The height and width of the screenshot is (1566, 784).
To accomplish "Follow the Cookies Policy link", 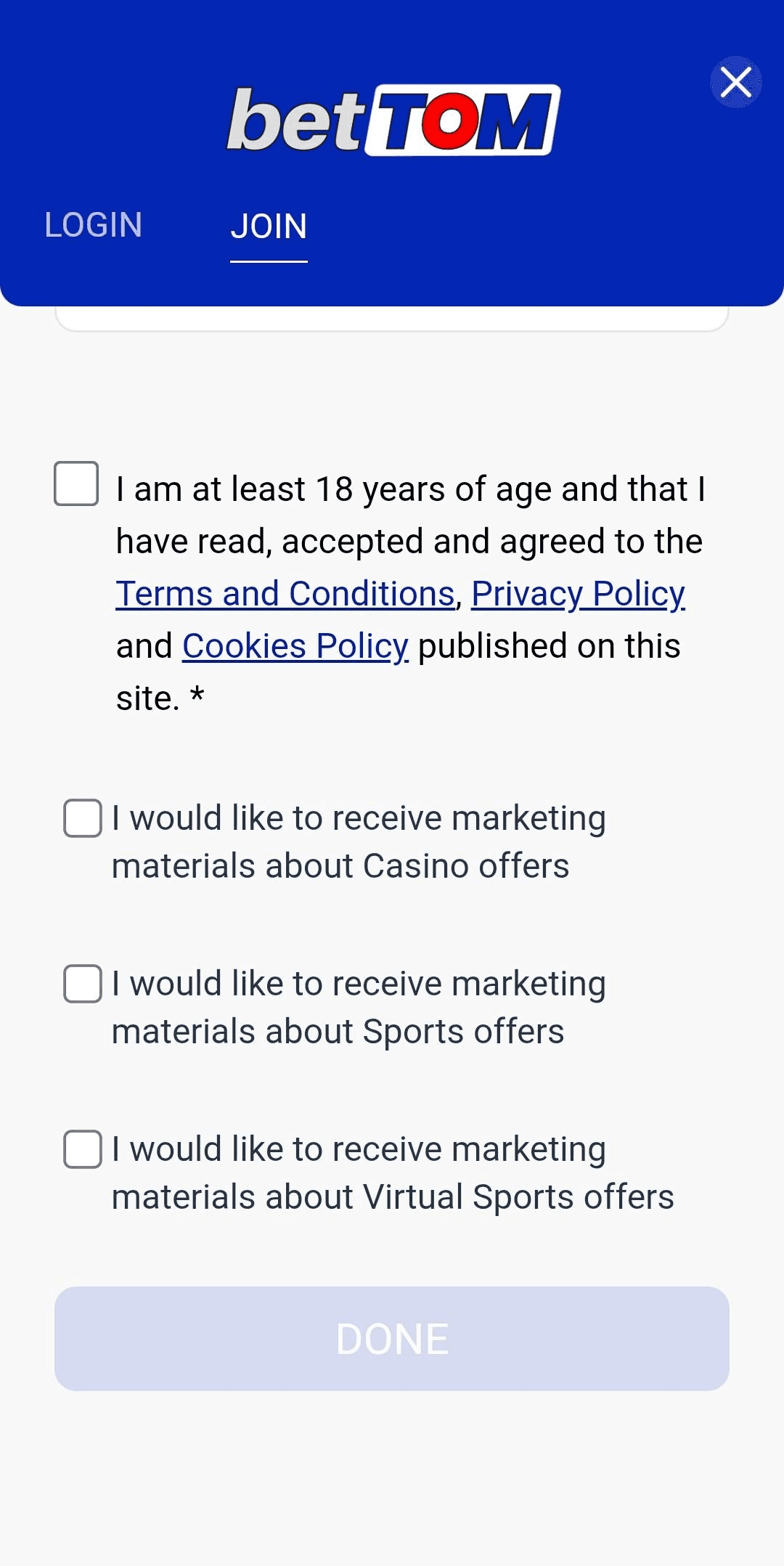I will 295,646.
